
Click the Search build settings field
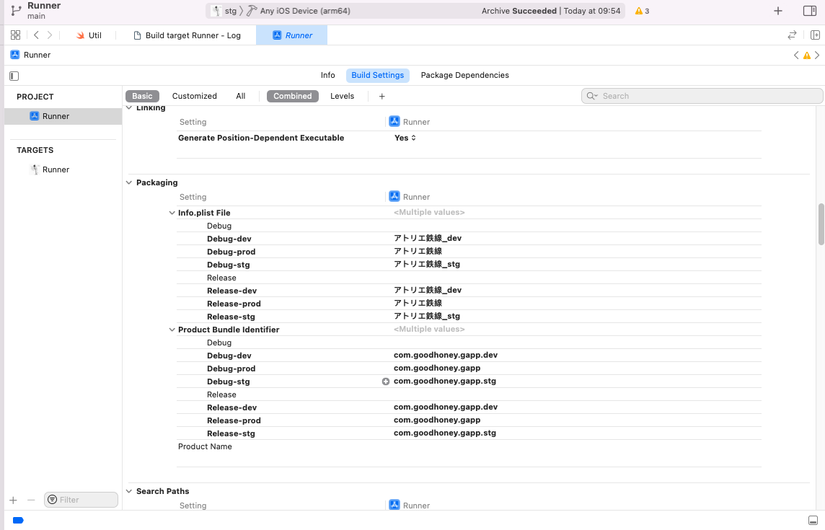702,96
